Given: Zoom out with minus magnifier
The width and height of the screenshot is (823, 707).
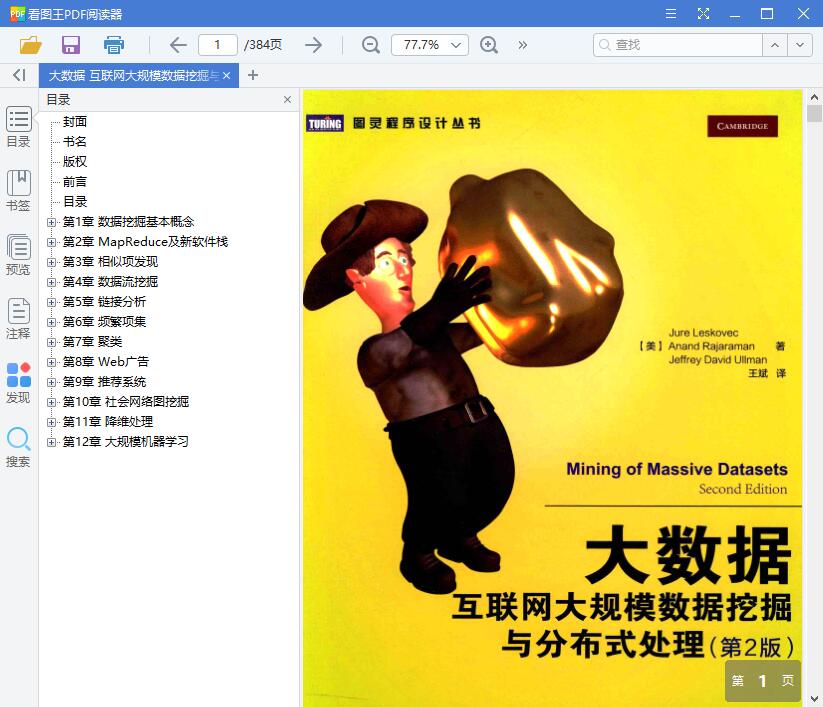Looking at the screenshot, I should tap(371, 45).
